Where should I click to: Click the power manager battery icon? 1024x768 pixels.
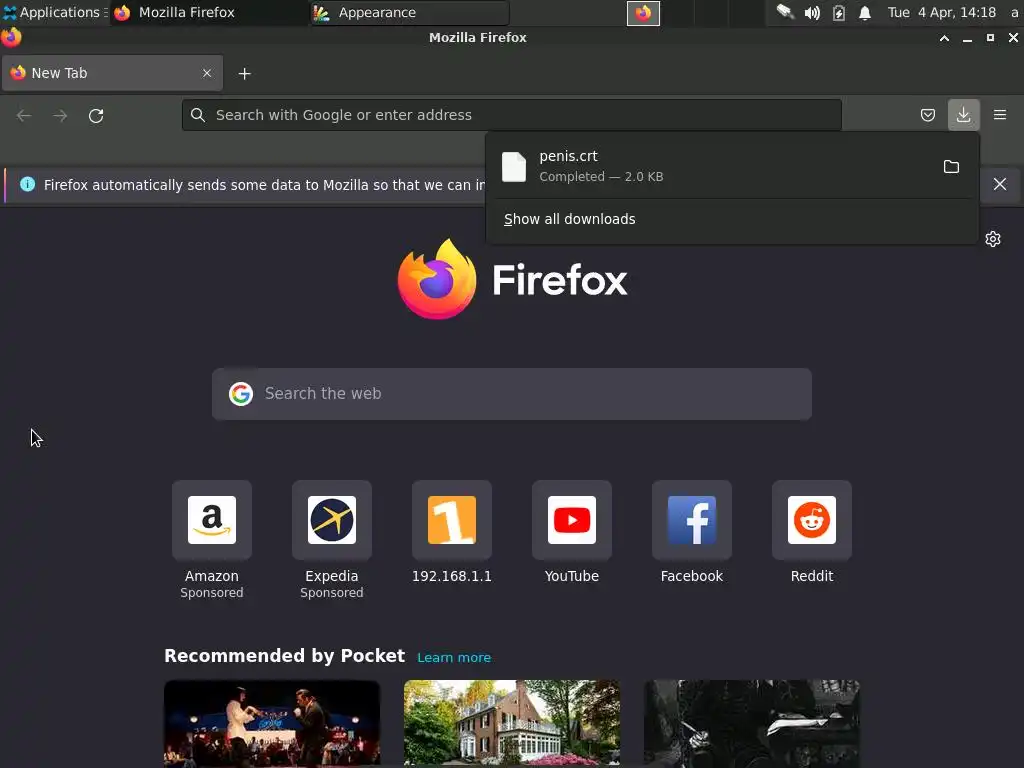839,13
